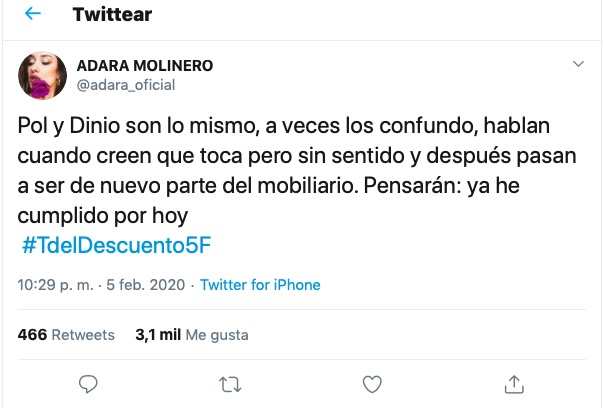604x408 pixels.
Task: Retweet this tweet using the arrows icon
Action: 229,383
